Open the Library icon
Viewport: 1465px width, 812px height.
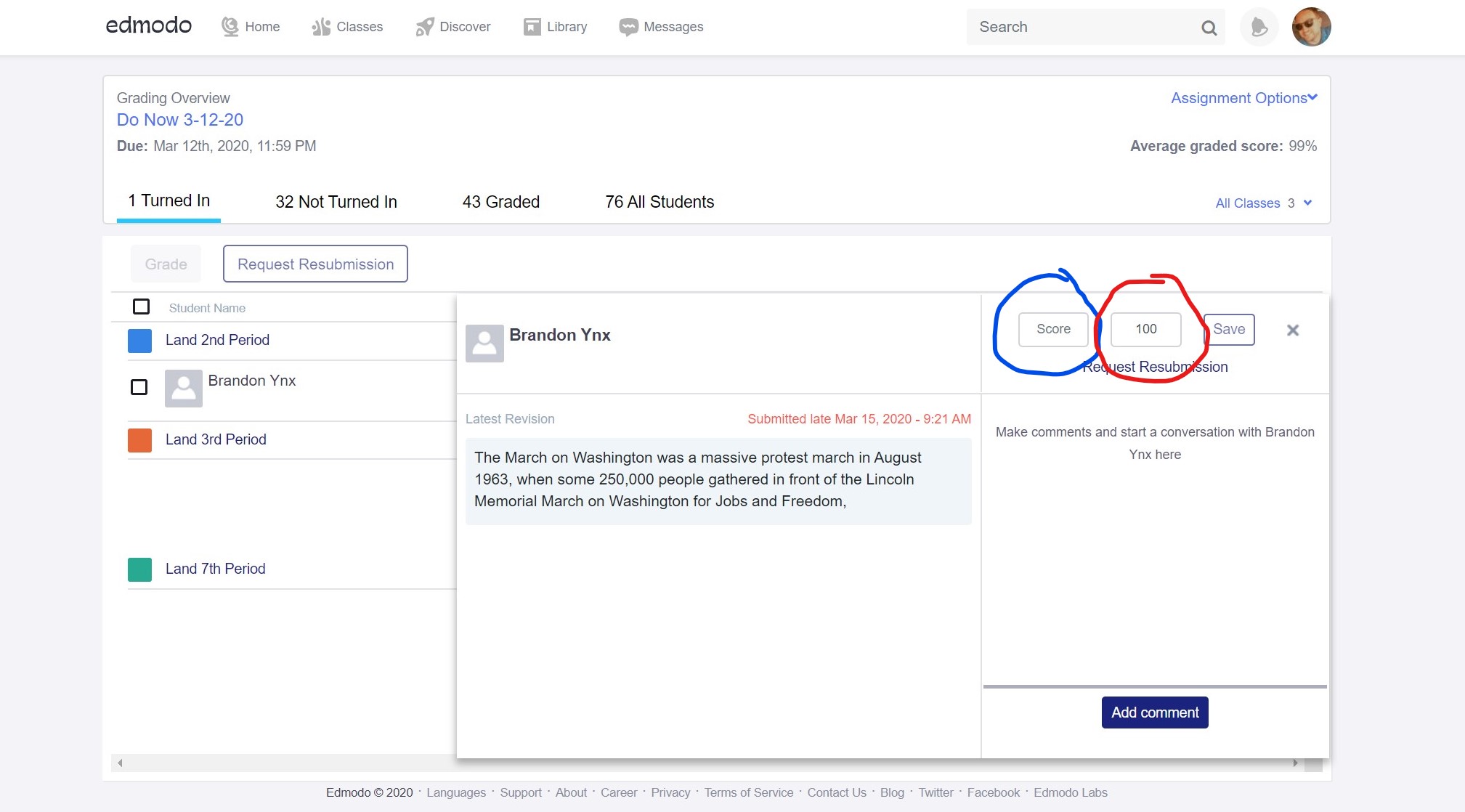(x=532, y=27)
